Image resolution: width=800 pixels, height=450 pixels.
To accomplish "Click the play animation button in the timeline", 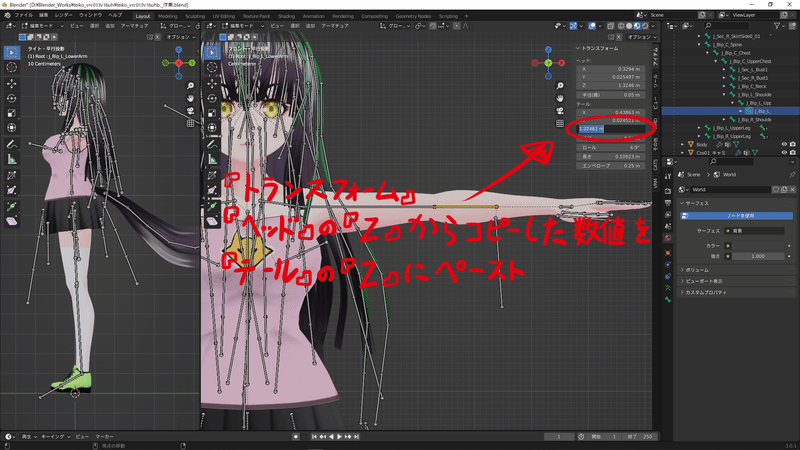I will [x=339, y=437].
